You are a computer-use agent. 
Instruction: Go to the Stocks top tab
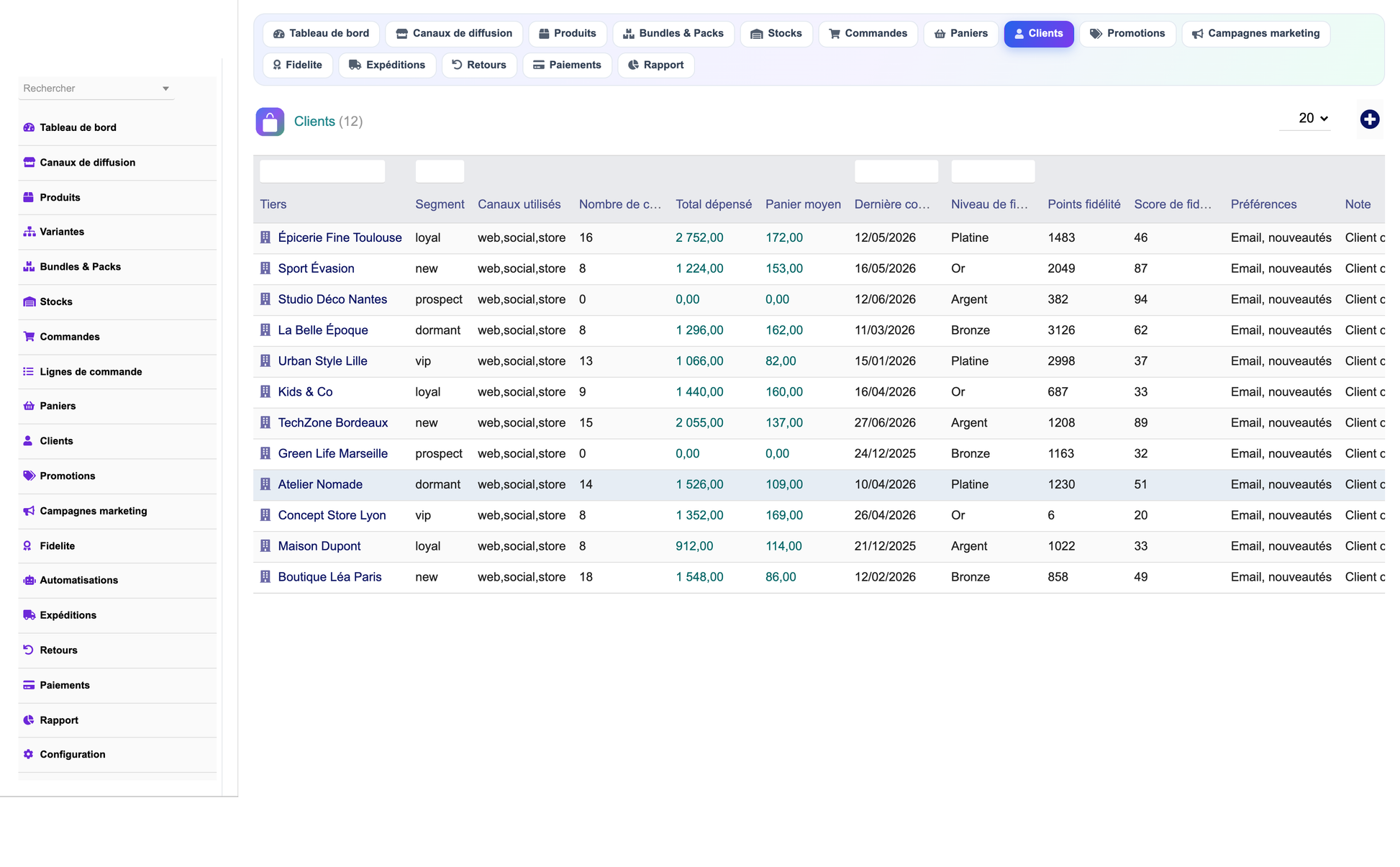(x=776, y=34)
